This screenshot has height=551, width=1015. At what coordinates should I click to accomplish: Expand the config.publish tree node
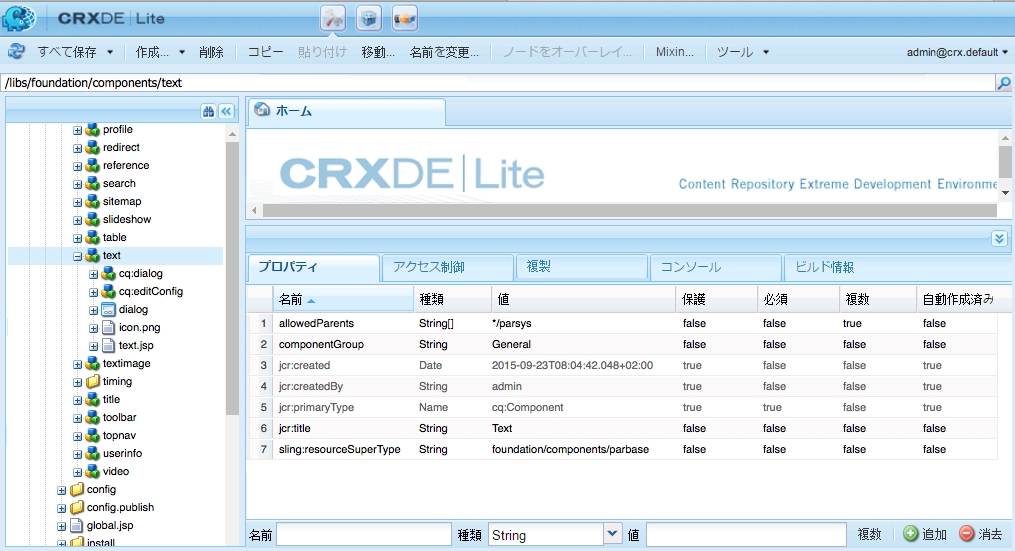point(61,508)
